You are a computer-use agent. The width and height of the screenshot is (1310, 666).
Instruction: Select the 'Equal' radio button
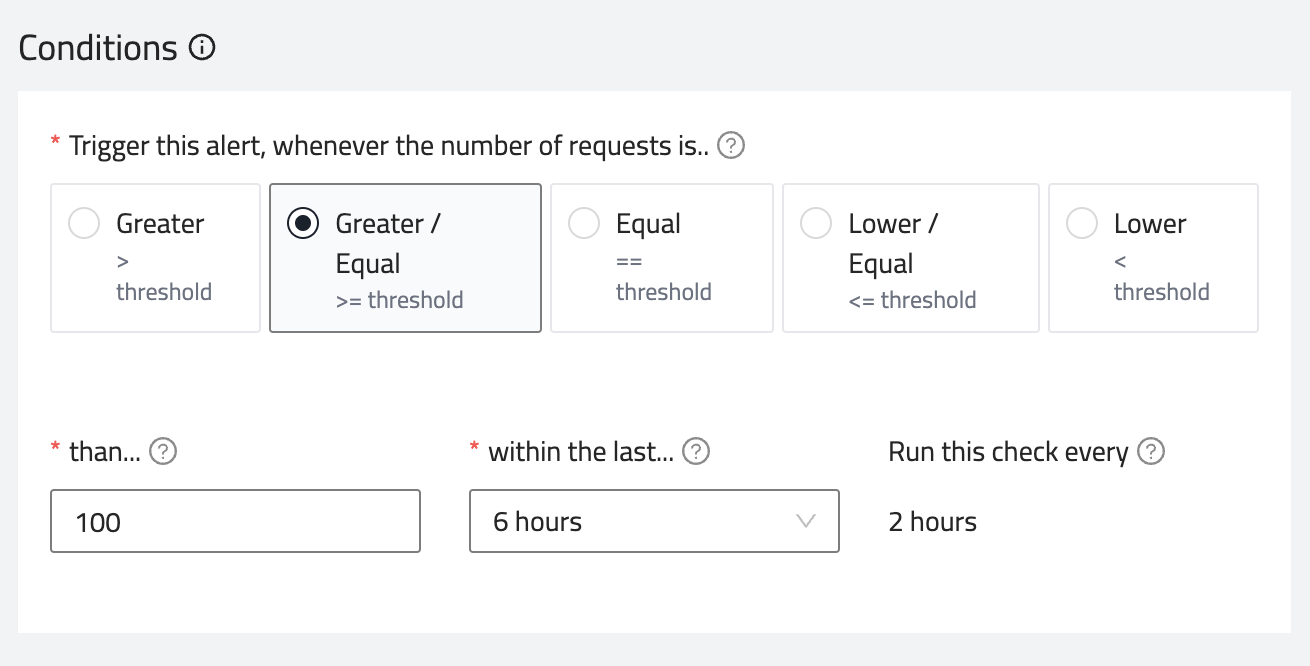584,224
